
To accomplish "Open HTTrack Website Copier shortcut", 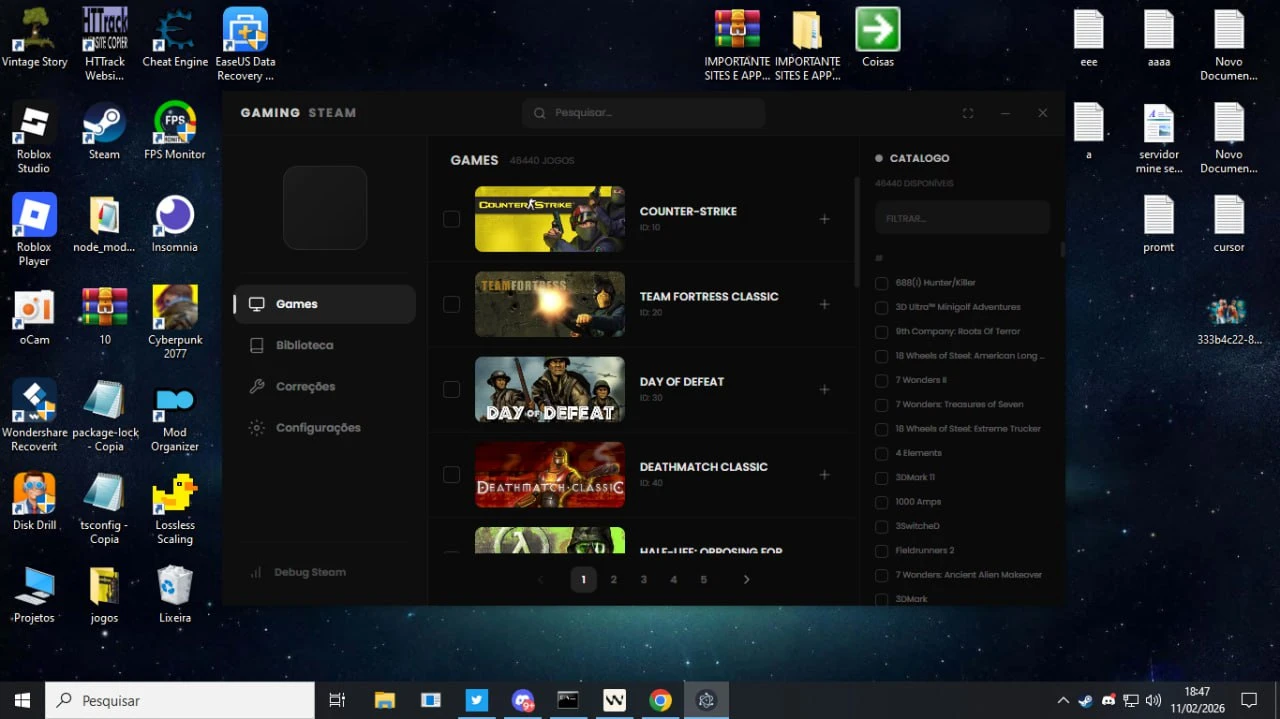I will pyautogui.click(x=104, y=44).
